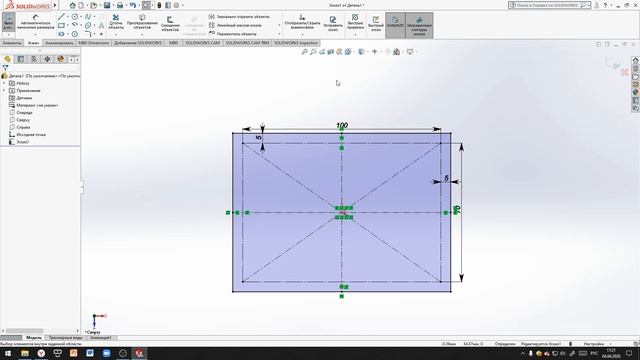The width and height of the screenshot is (640, 360).
Task: Switch to the SOLIDWORKS CAM tab
Action: (202, 43)
